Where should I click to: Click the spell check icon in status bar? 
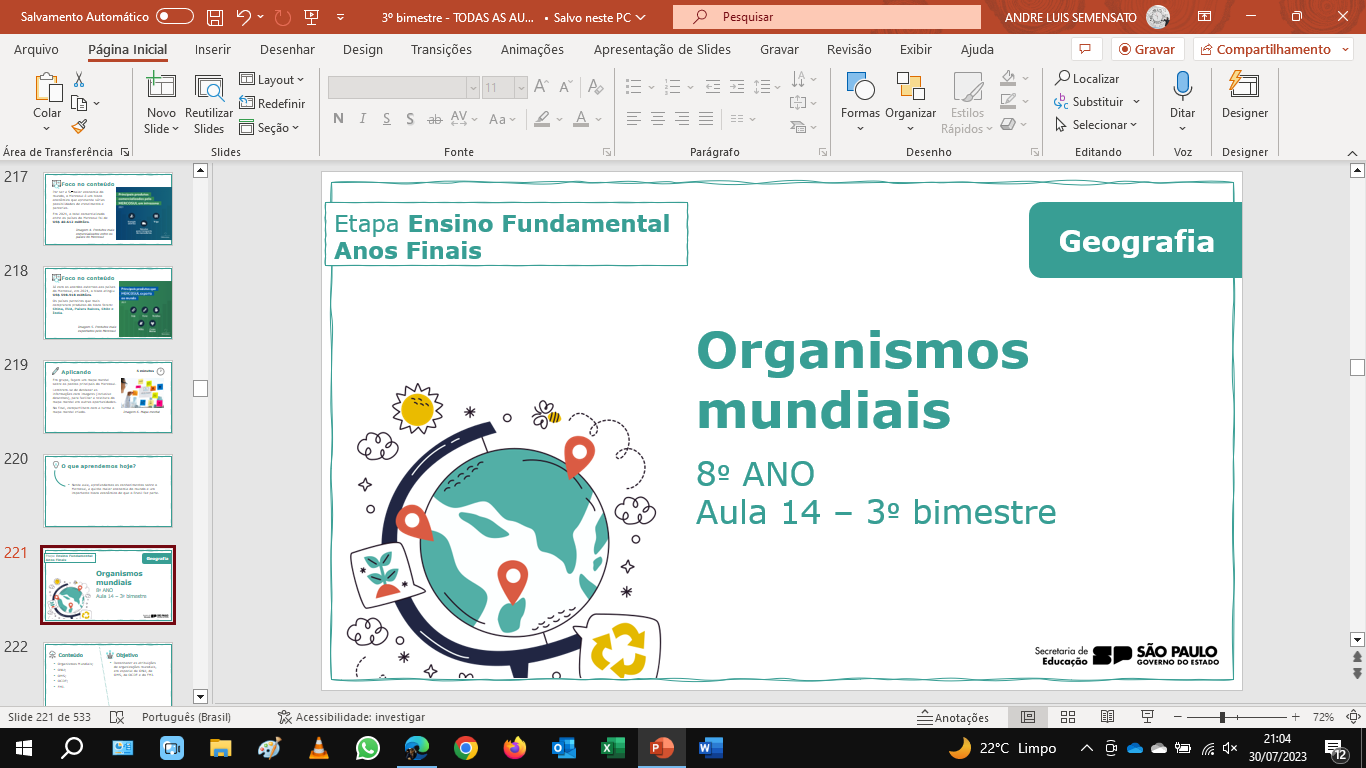tap(116, 717)
